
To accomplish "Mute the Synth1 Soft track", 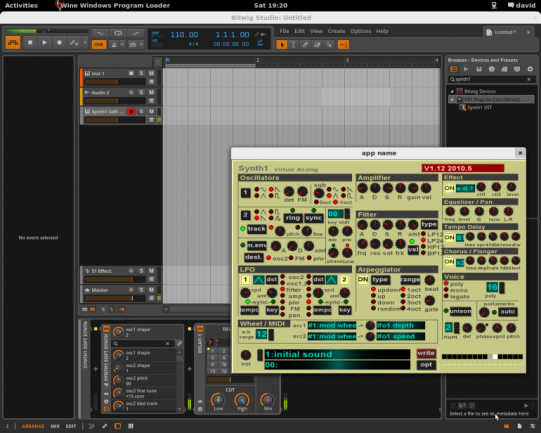I will (151, 111).
